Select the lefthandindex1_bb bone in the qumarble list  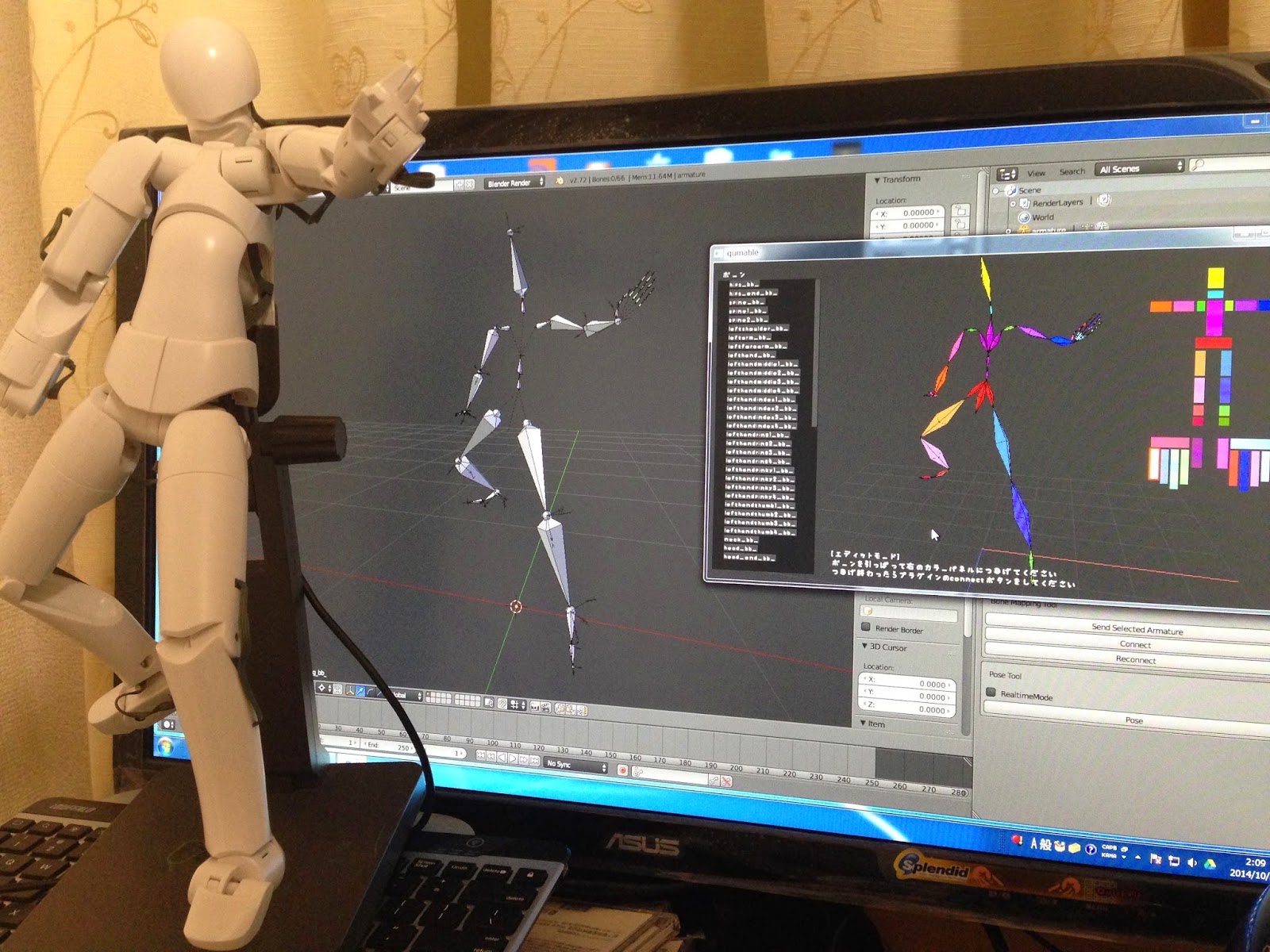(760, 401)
